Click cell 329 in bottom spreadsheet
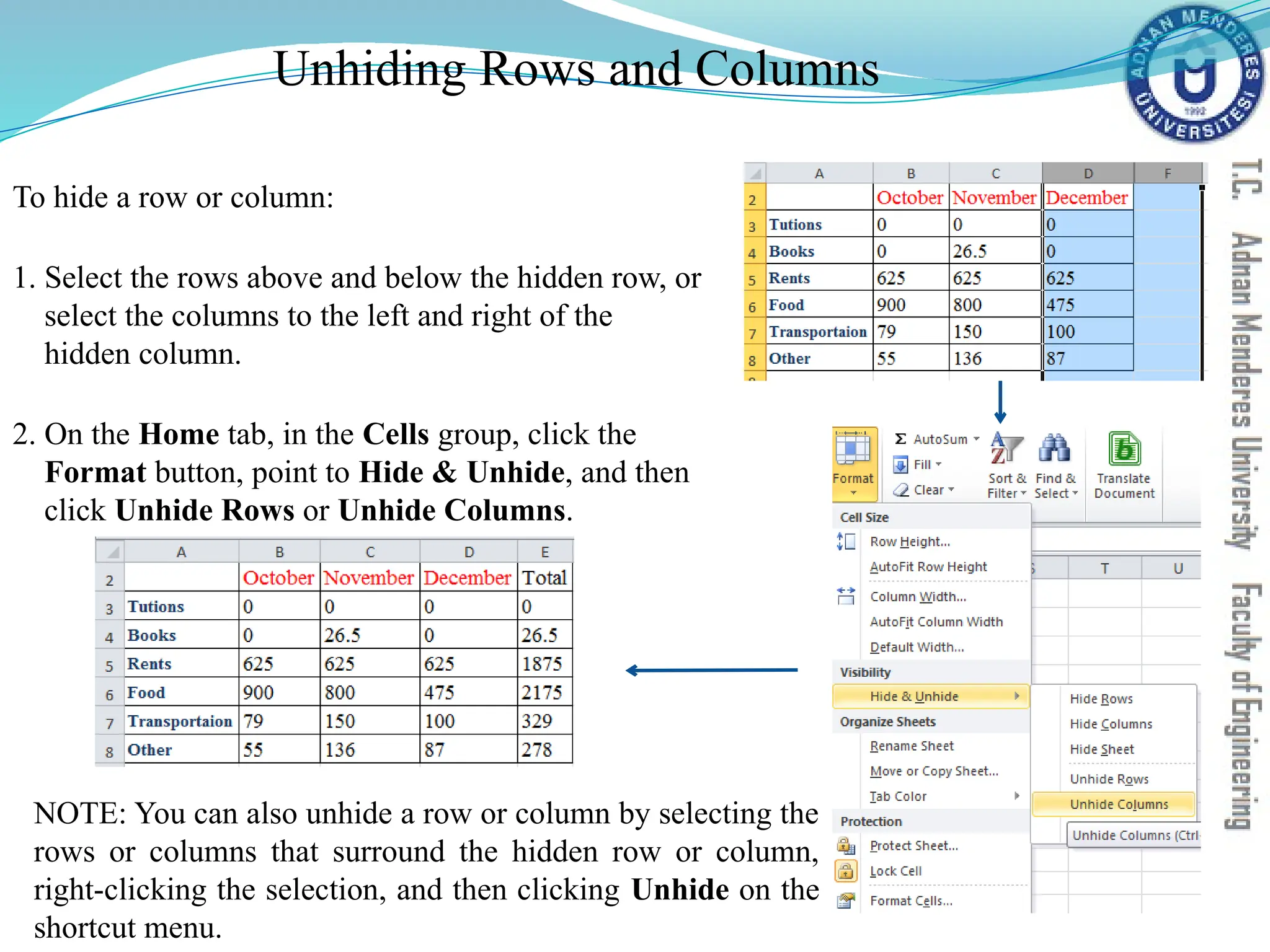 coord(544,721)
